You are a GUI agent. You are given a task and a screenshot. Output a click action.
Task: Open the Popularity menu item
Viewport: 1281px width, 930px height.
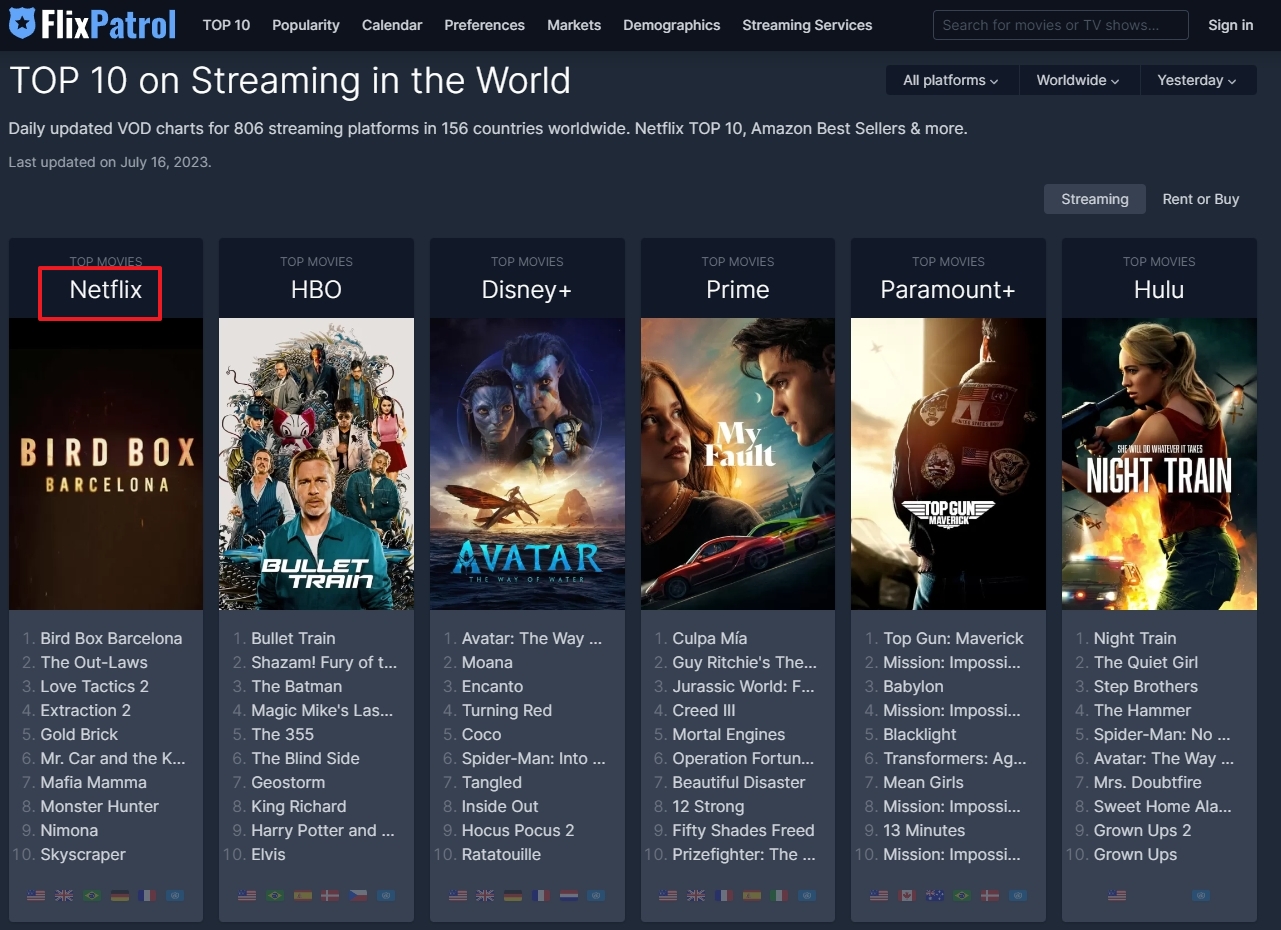(306, 25)
